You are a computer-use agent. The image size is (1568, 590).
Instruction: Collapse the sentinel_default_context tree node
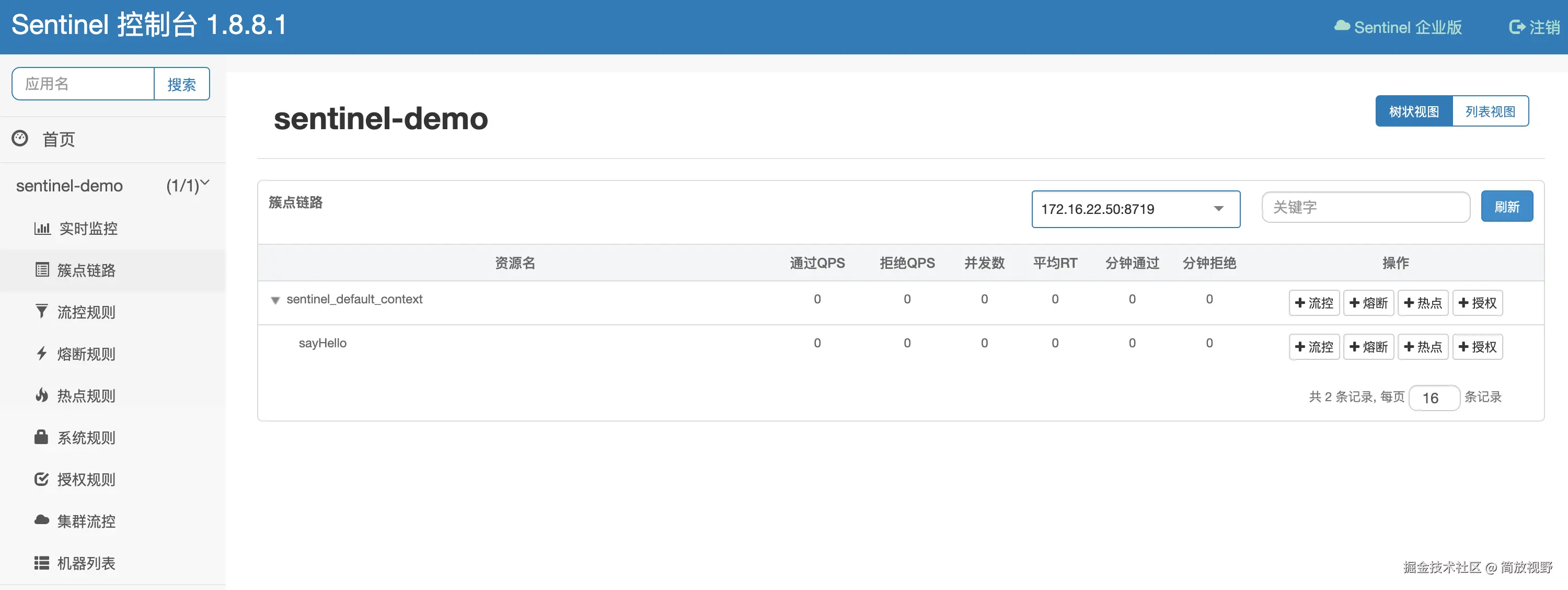[x=275, y=300]
